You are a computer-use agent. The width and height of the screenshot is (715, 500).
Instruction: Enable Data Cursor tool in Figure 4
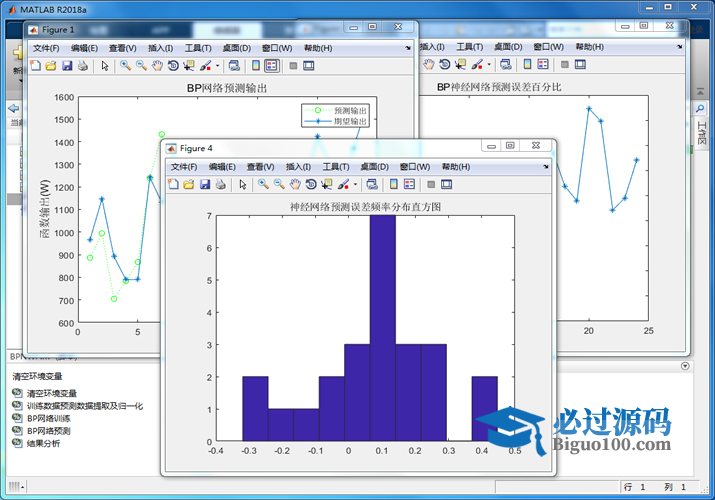tap(326, 184)
